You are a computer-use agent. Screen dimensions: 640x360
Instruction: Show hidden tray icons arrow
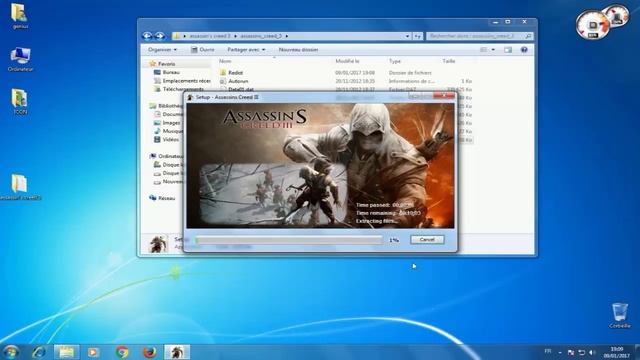coord(560,352)
